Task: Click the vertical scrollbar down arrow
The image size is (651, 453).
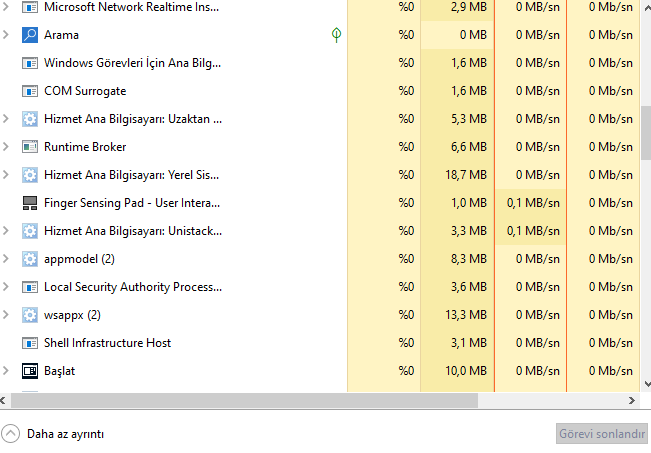Action: [647, 384]
